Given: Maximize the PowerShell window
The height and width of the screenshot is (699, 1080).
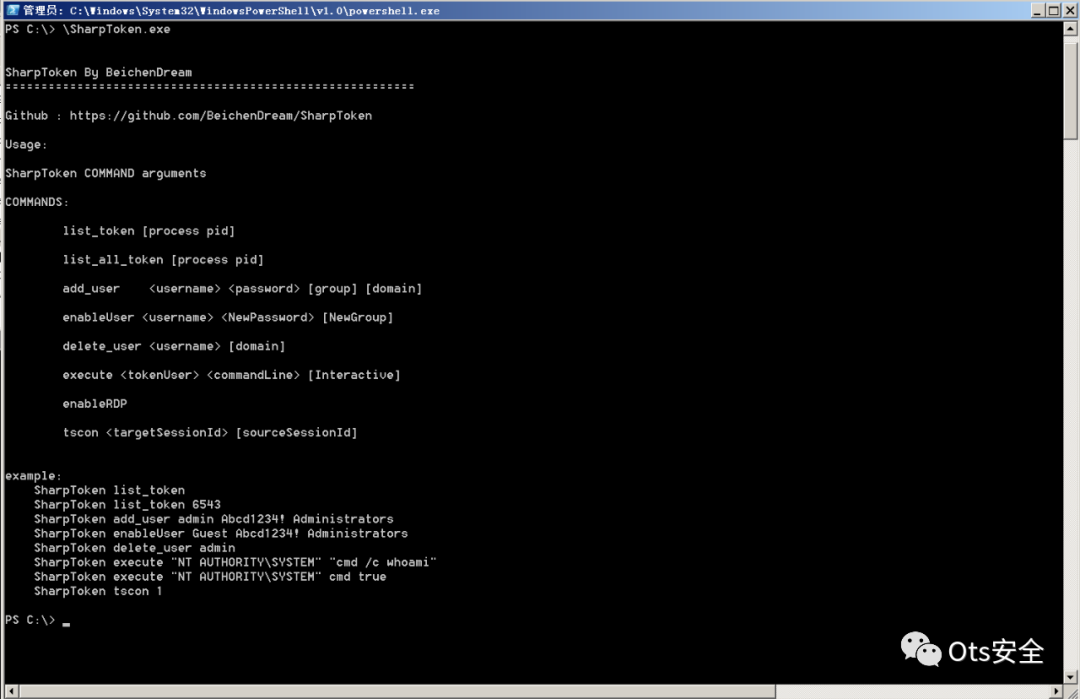Looking at the screenshot, I should pos(1053,10).
